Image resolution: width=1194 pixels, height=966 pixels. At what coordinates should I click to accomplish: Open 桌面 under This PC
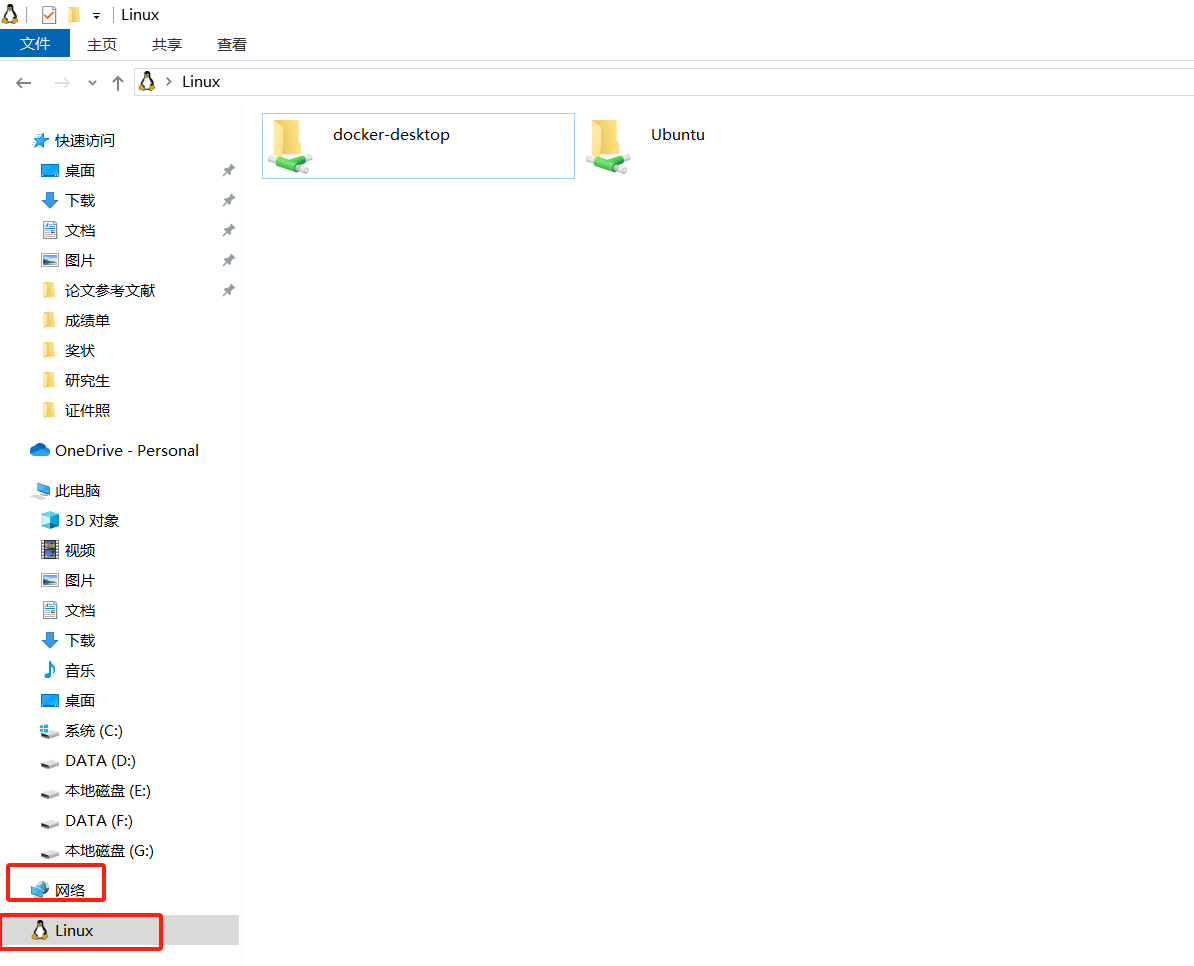pyautogui.click(x=69, y=701)
